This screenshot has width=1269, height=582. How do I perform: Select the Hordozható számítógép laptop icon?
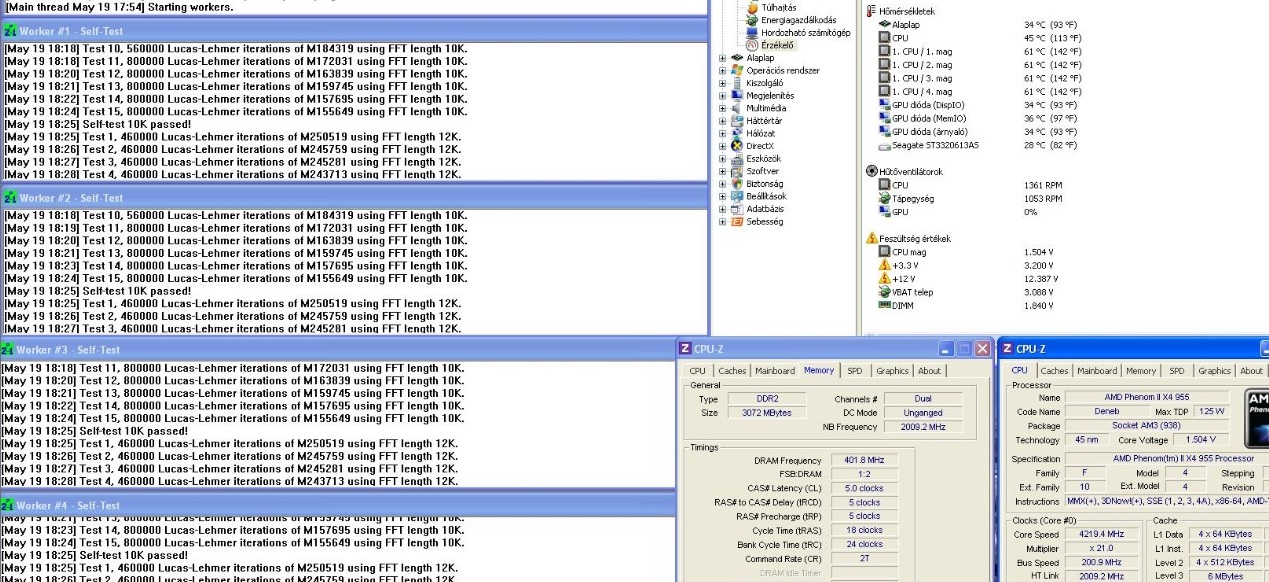[x=753, y=33]
